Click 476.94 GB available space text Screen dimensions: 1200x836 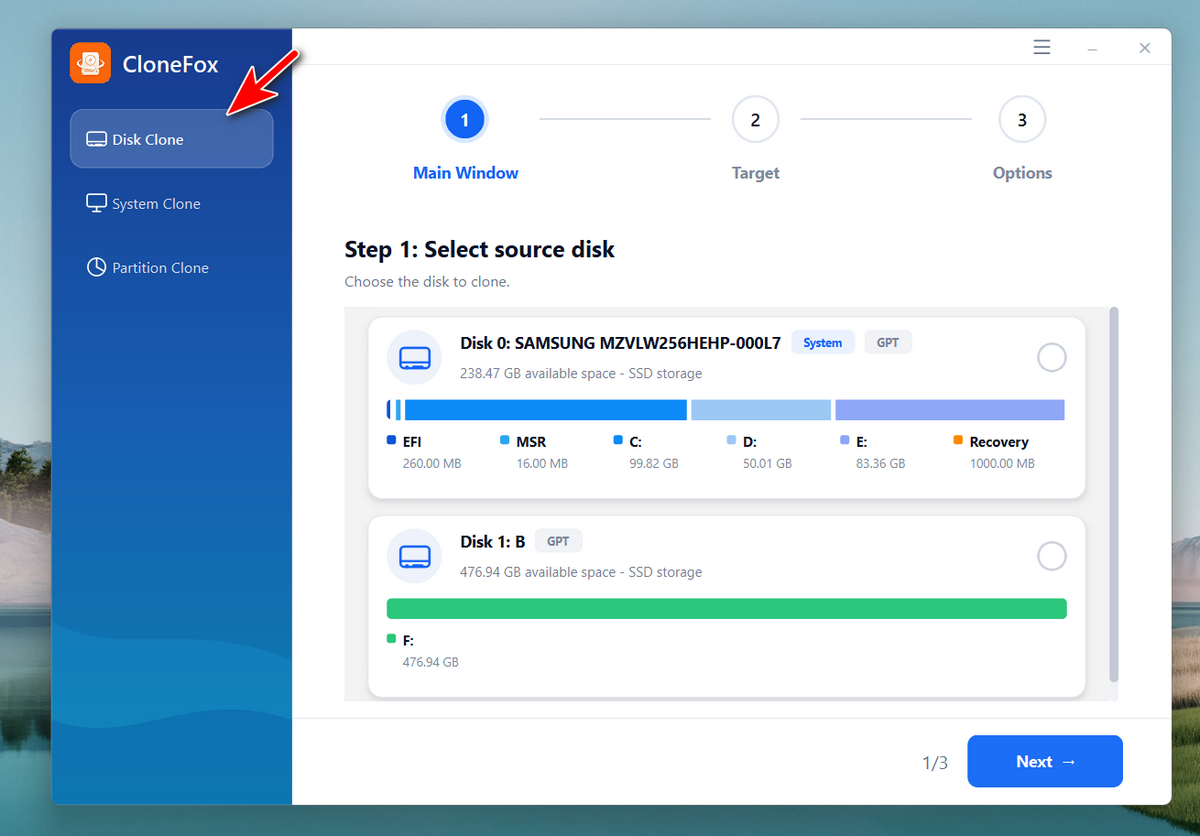coord(581,573)
